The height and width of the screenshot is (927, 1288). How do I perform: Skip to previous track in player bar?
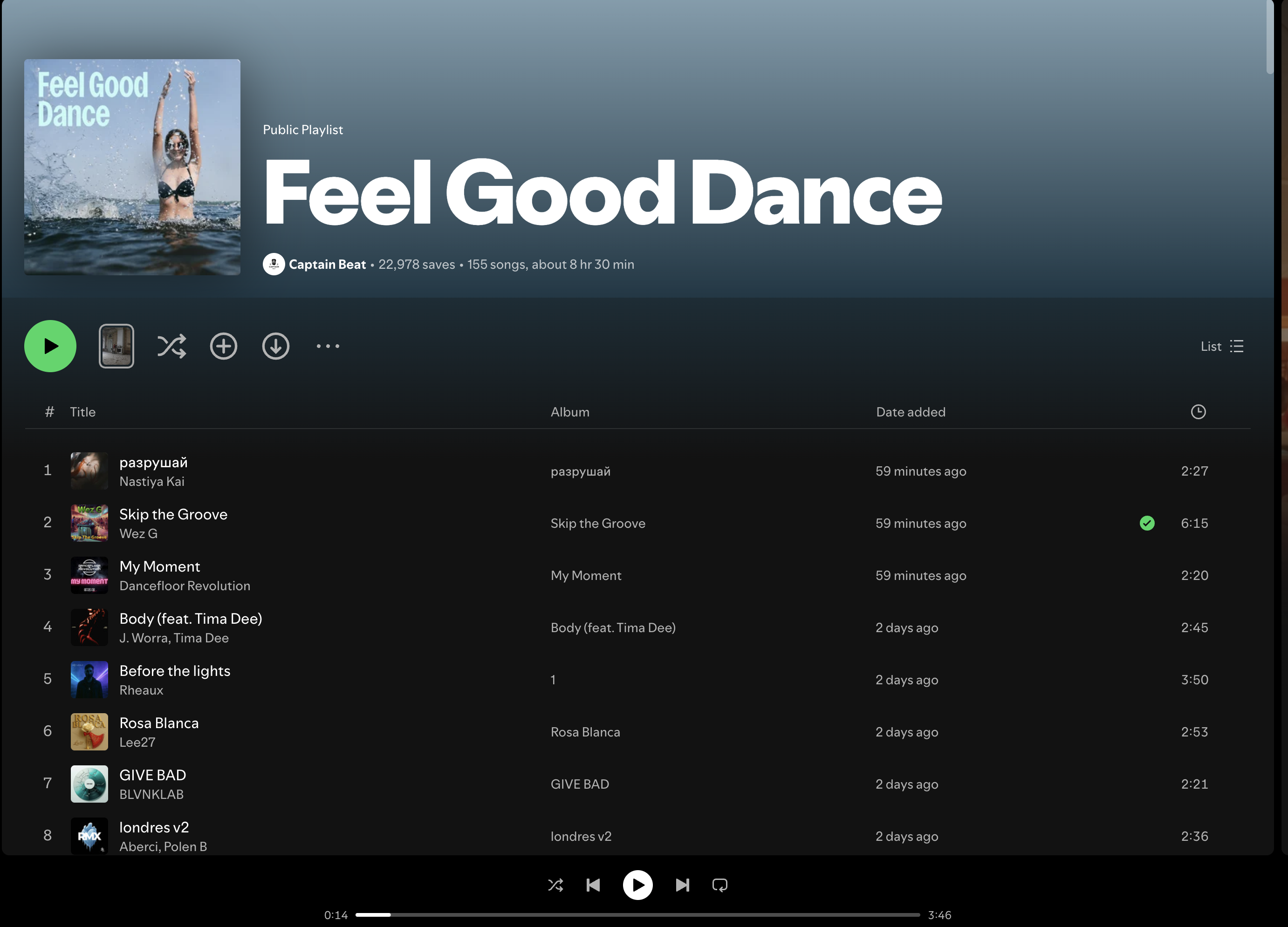(594, 885)
